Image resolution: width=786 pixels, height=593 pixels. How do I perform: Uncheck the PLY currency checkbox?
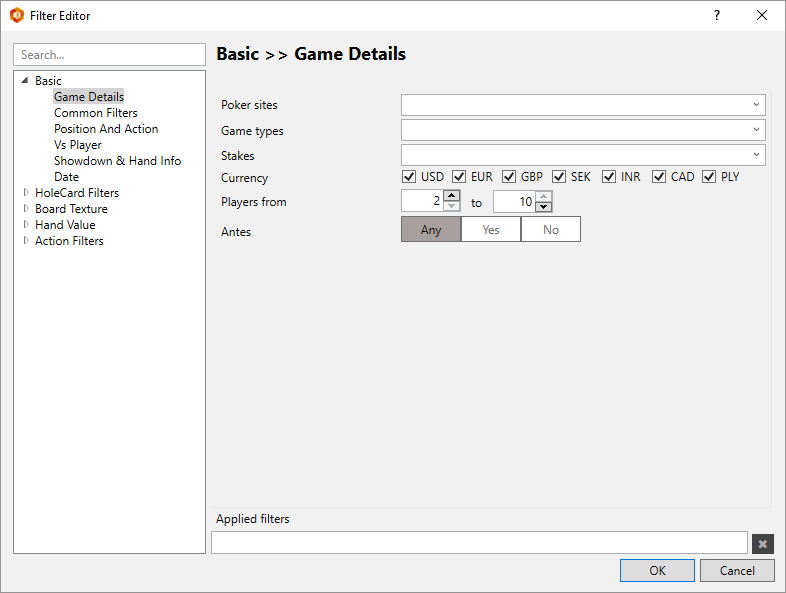[x=709, y=176]
